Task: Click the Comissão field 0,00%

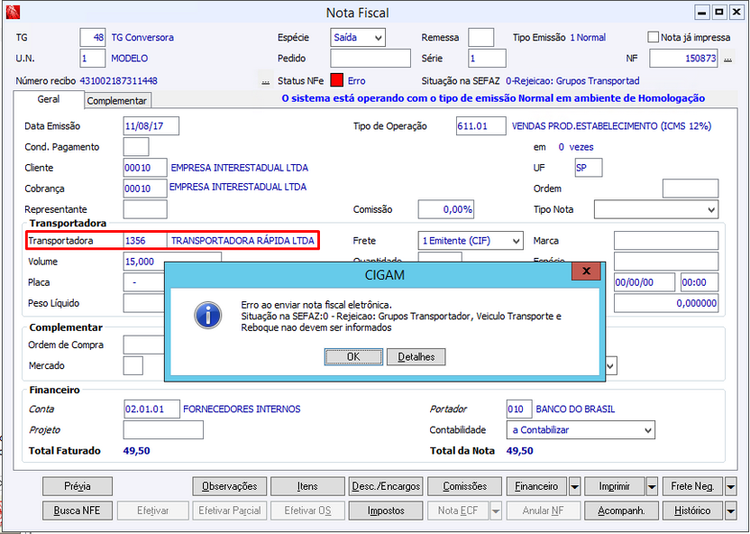Action: [446, 210]
